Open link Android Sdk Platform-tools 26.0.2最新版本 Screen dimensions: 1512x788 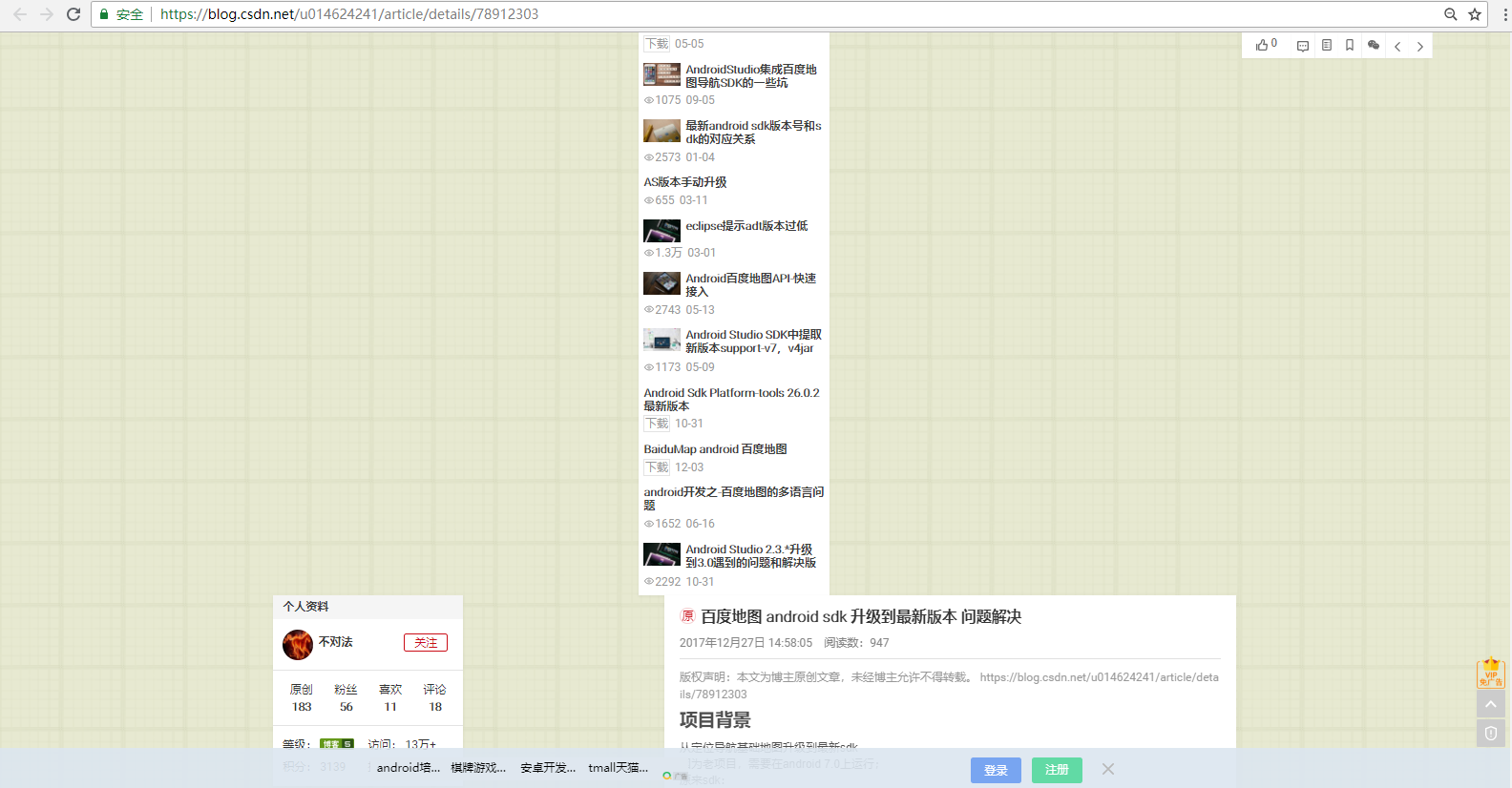click(731, 400)
